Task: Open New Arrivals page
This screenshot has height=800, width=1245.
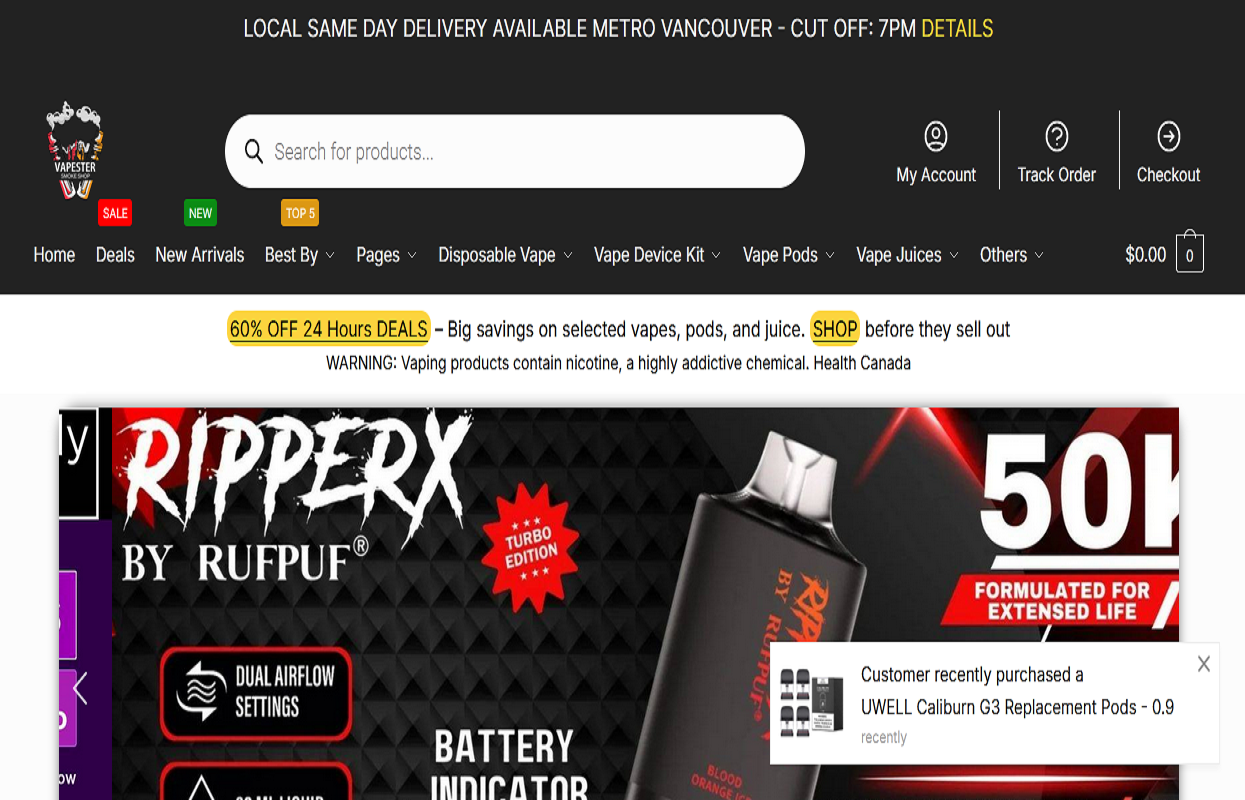Action: (x=200, y=255)
